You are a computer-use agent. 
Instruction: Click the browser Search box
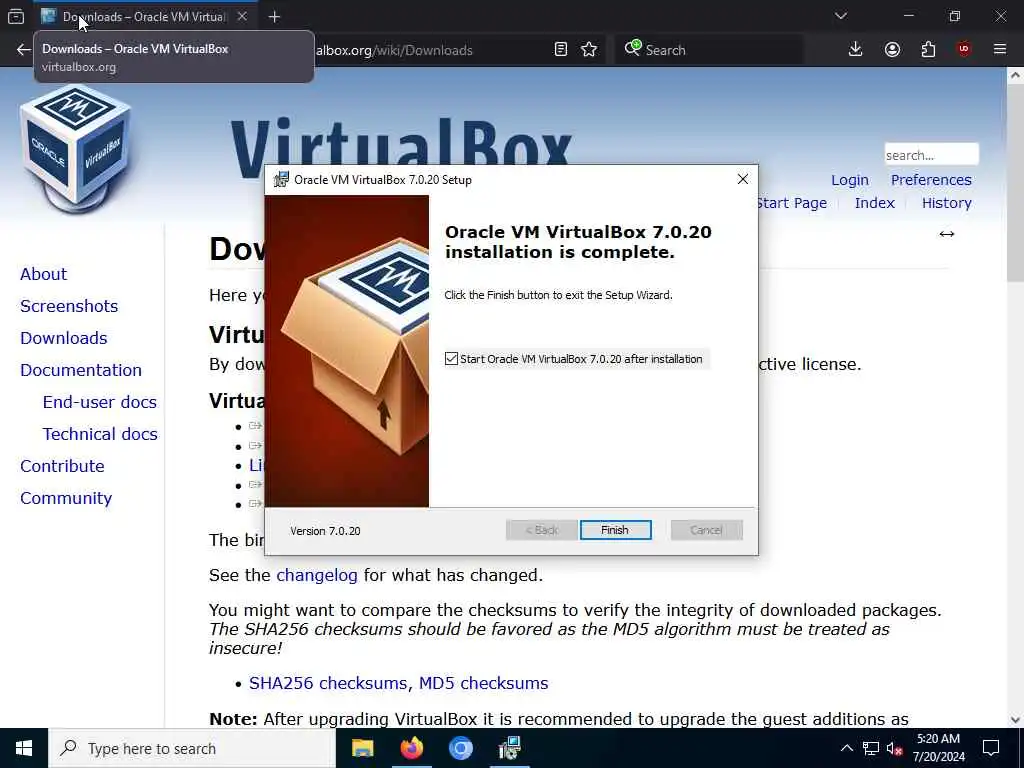coord(709,50)
